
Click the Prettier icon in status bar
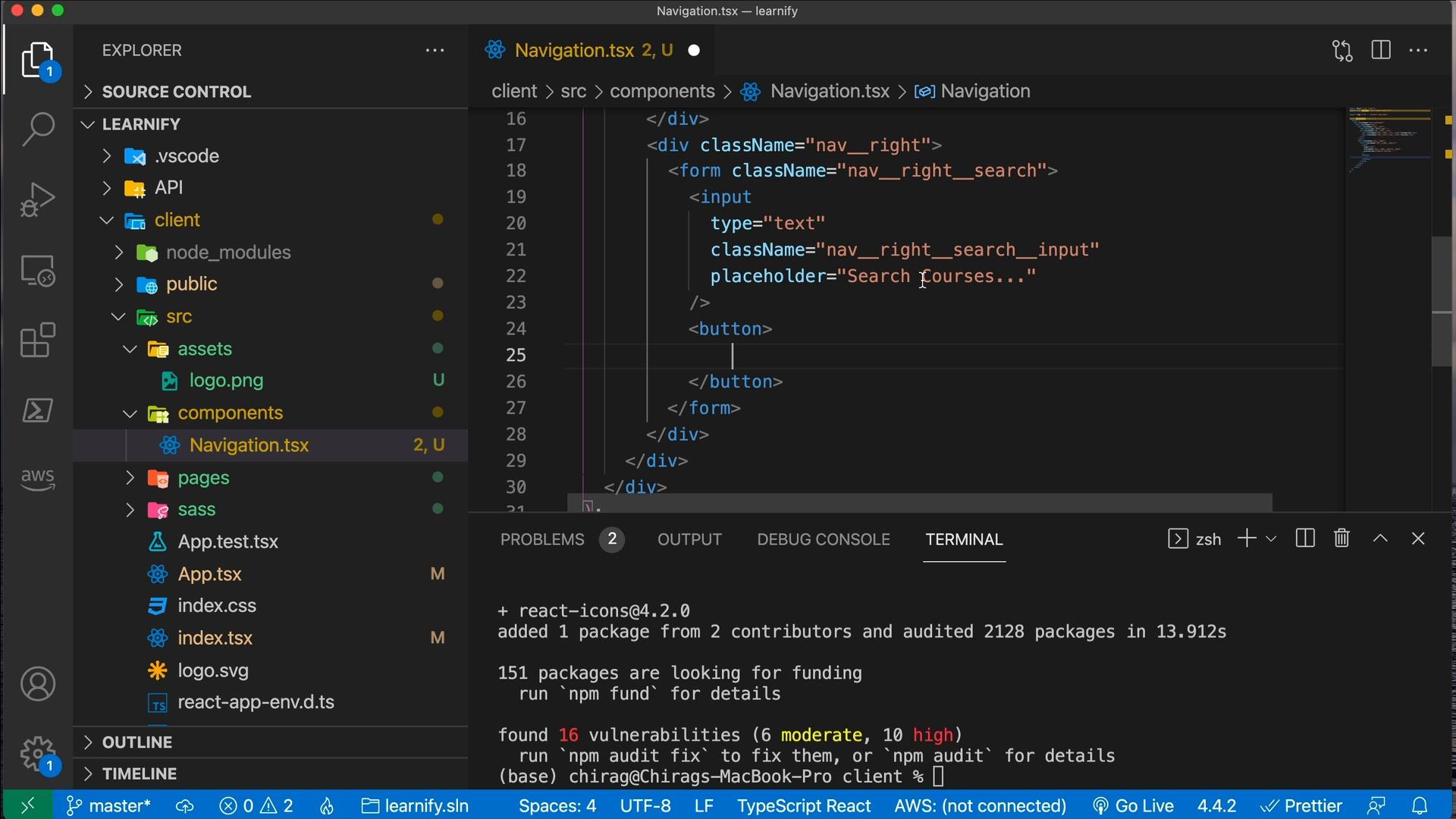pos(1299,805)
